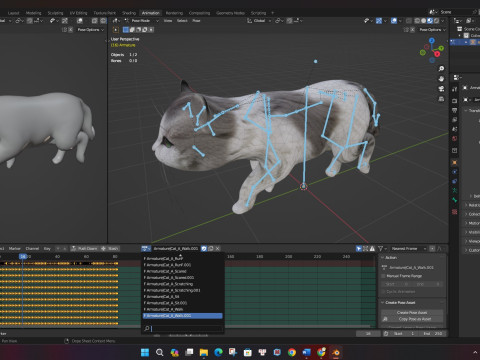Click the Copy Pose as Asset button
The width and height of the screenshot is (480, 360).
[412, 319]
